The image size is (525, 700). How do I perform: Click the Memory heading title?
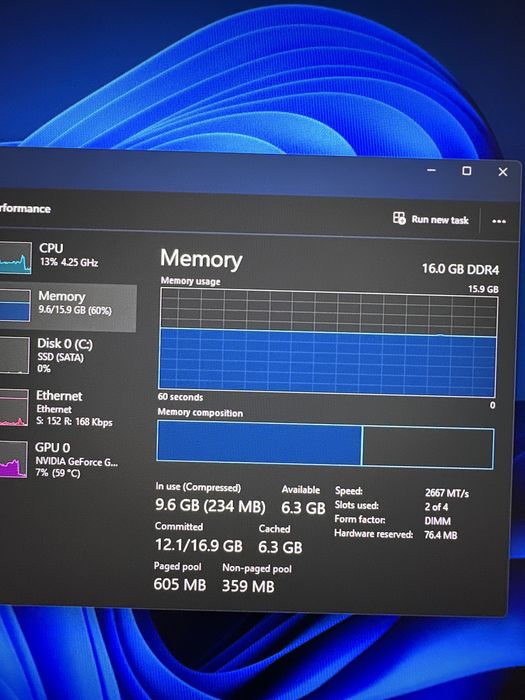tap(201, 259)
